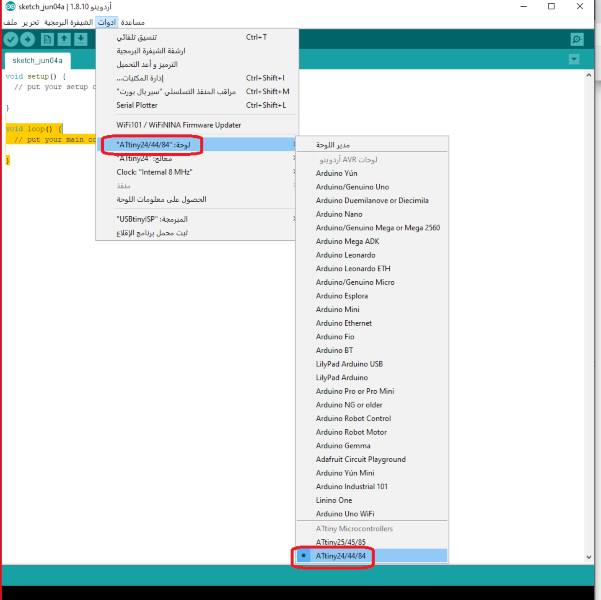Click the void setup() code line
This screenshot has height=600, width=601.
[x=36, y=76]
